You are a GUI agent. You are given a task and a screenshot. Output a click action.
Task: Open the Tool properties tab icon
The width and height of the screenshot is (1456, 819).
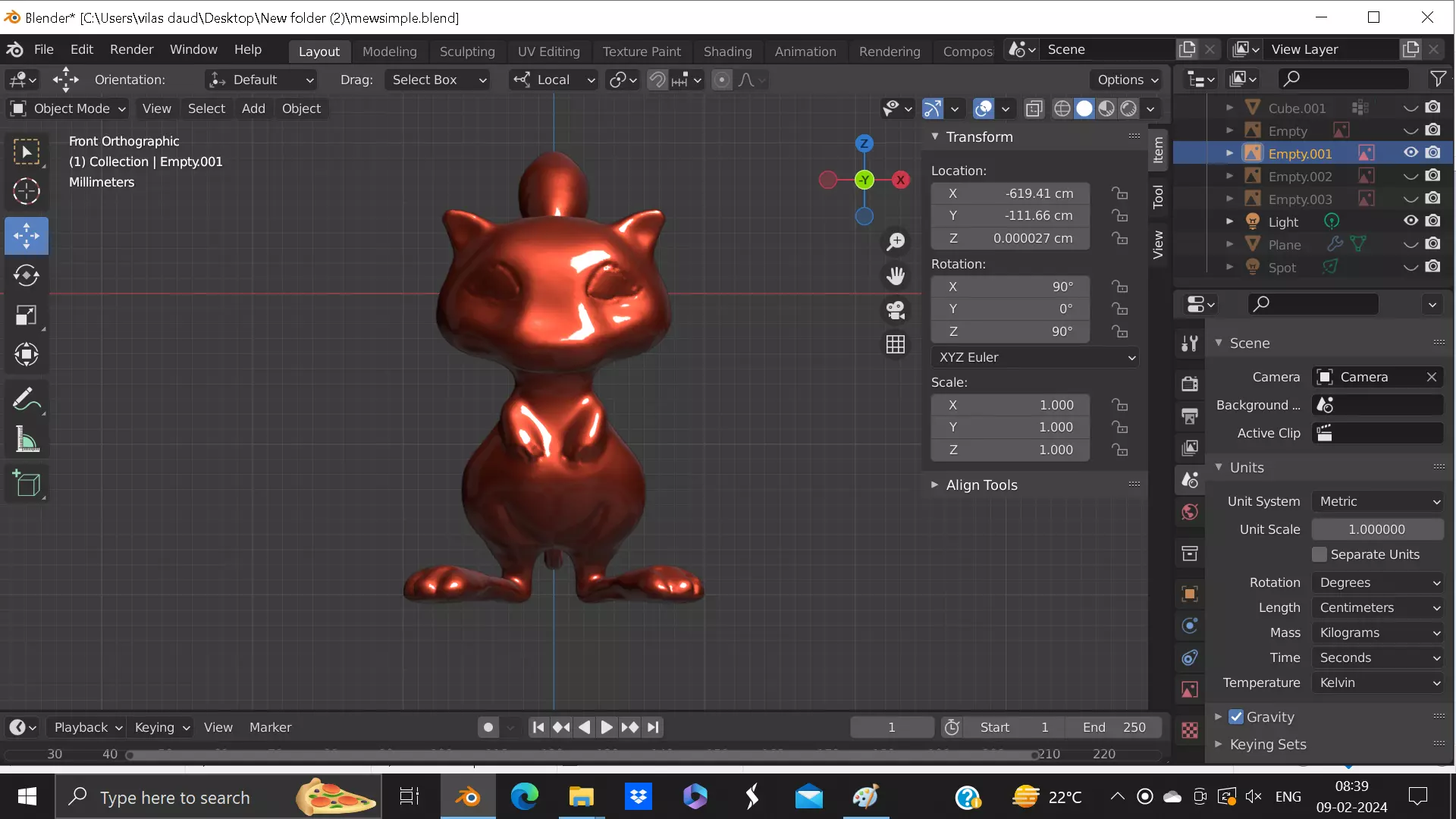[1190, 344]
